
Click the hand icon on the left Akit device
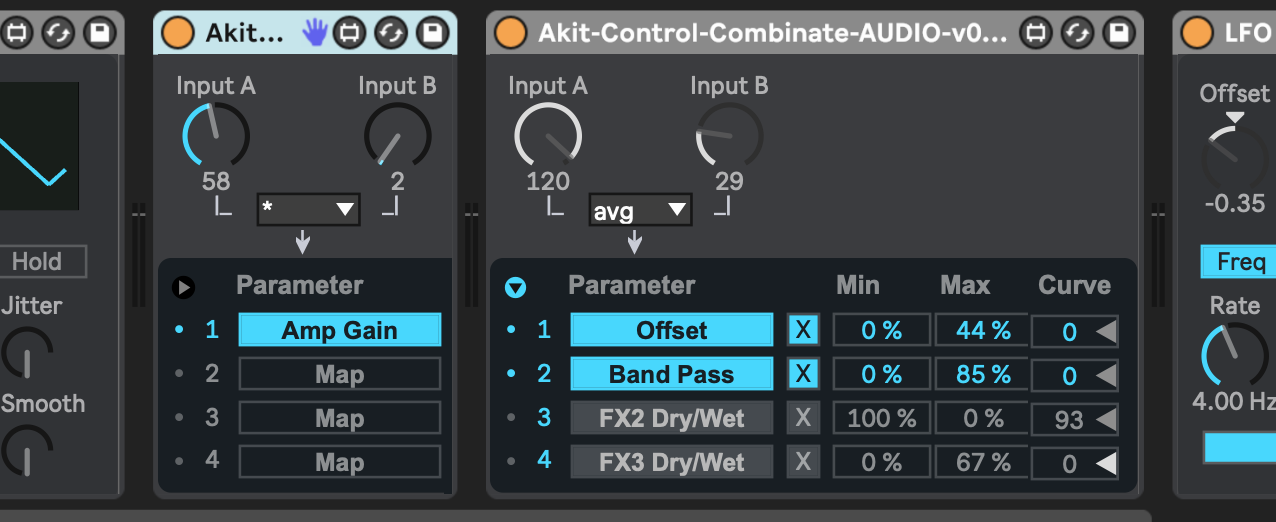315,33
